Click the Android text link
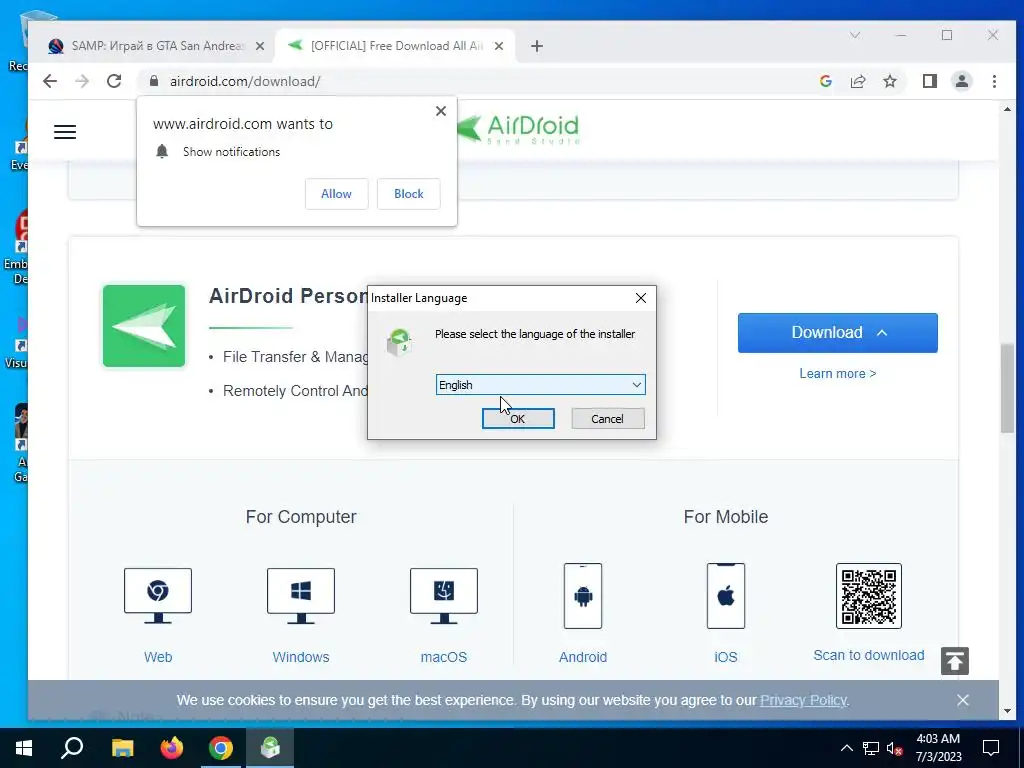The height and width of the screenshot is (768, 1024). (583, 657)
